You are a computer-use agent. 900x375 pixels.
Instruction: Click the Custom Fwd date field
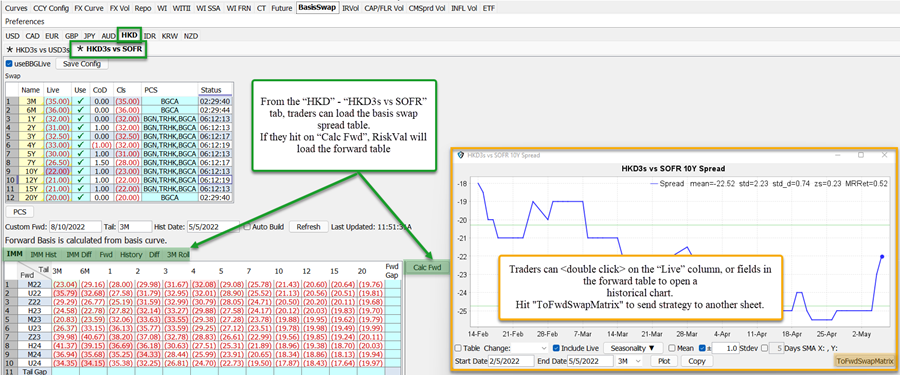(x=75, y=227)
